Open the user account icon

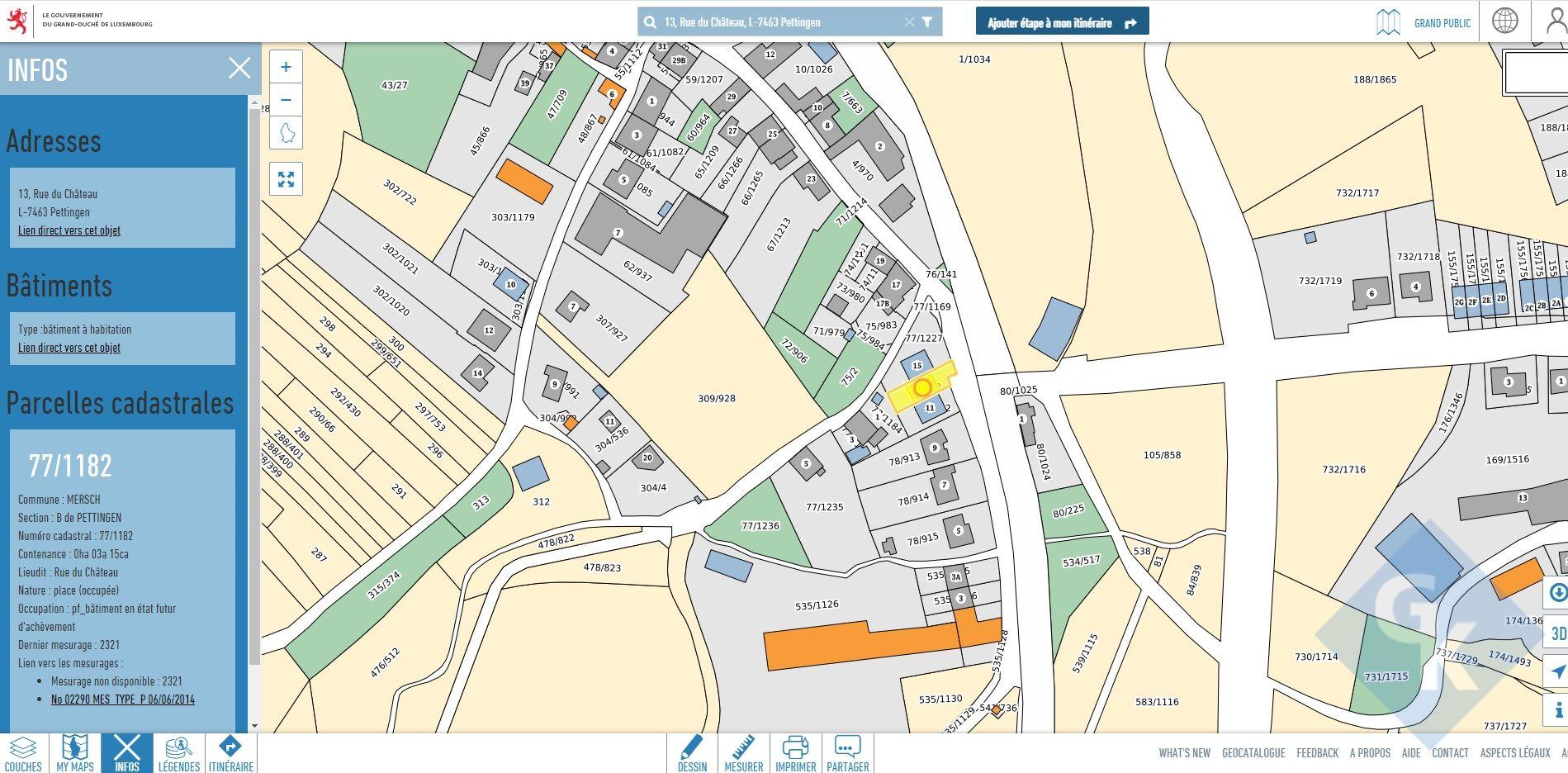[x=1556, y=21]
